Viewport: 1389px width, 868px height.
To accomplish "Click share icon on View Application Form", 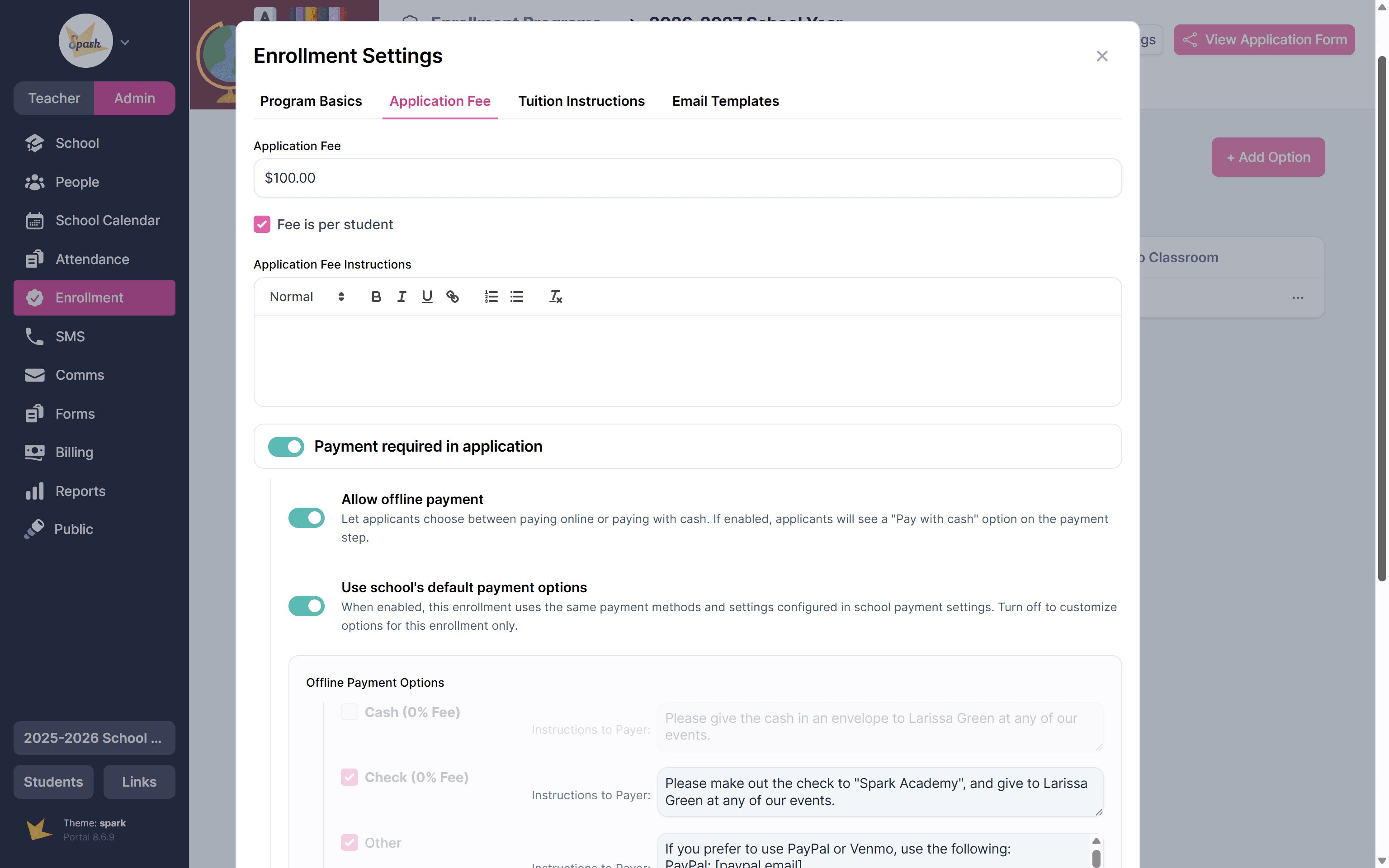I will click(1190, 40).
